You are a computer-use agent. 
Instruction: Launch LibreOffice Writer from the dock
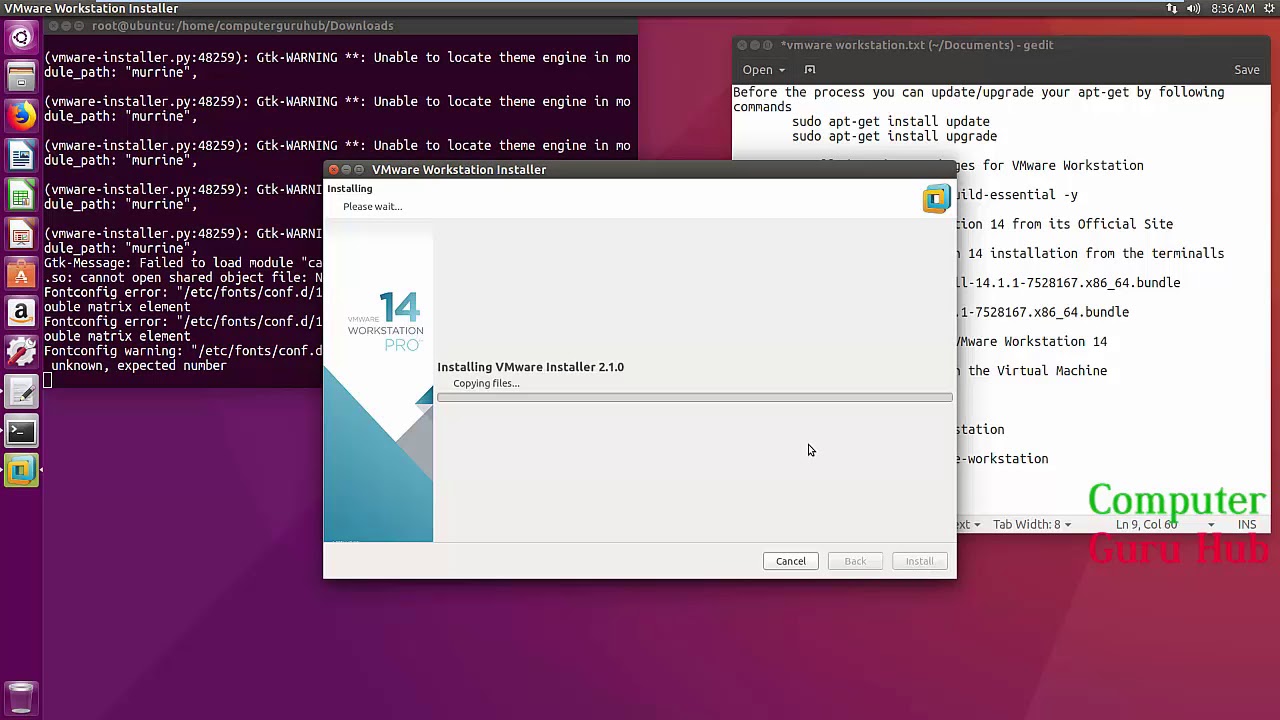click(21, 156)
